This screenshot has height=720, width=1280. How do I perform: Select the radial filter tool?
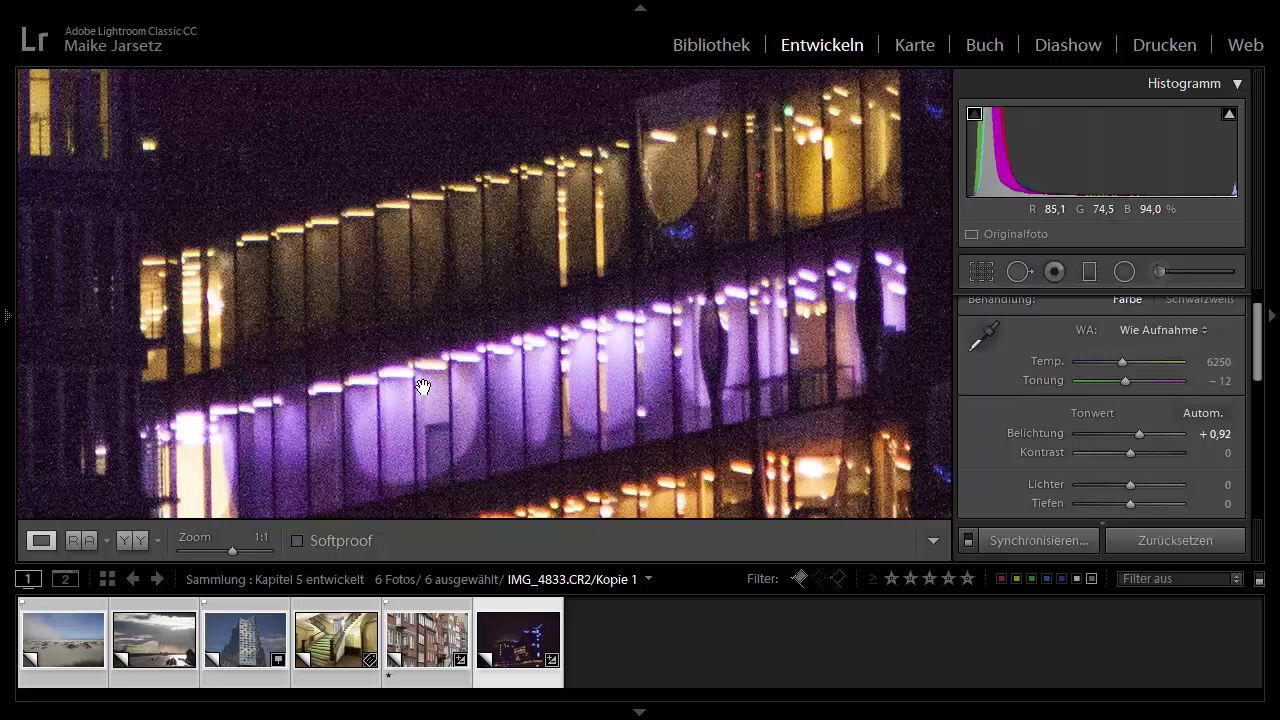(x=1124, y=272)
